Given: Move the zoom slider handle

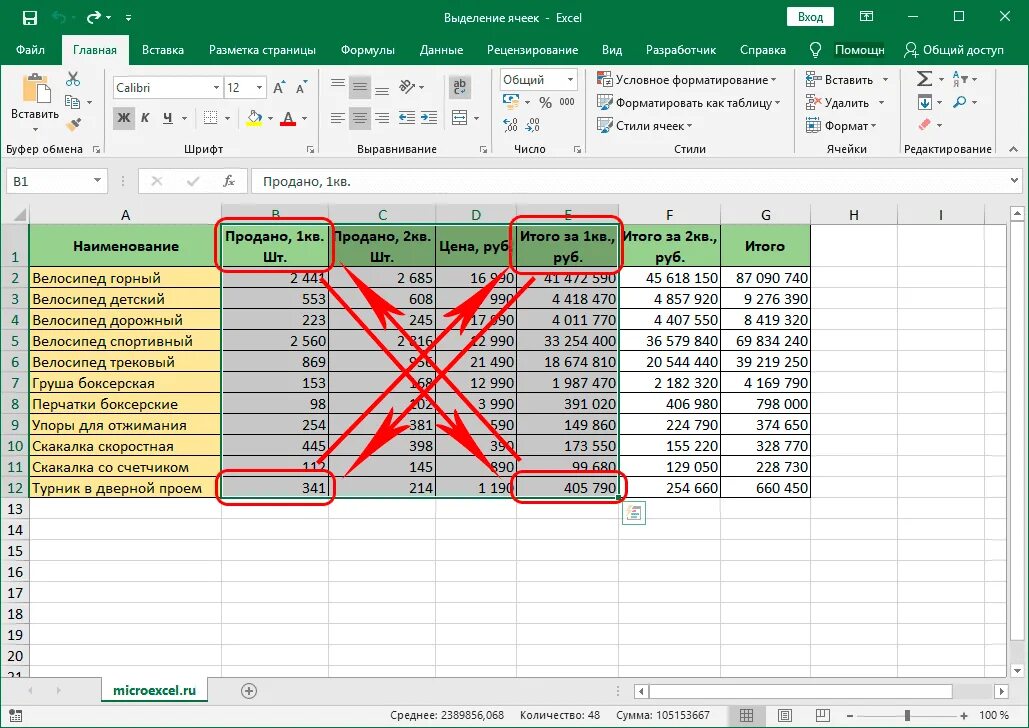Looking at the screenshot, I should coord(907,716).
